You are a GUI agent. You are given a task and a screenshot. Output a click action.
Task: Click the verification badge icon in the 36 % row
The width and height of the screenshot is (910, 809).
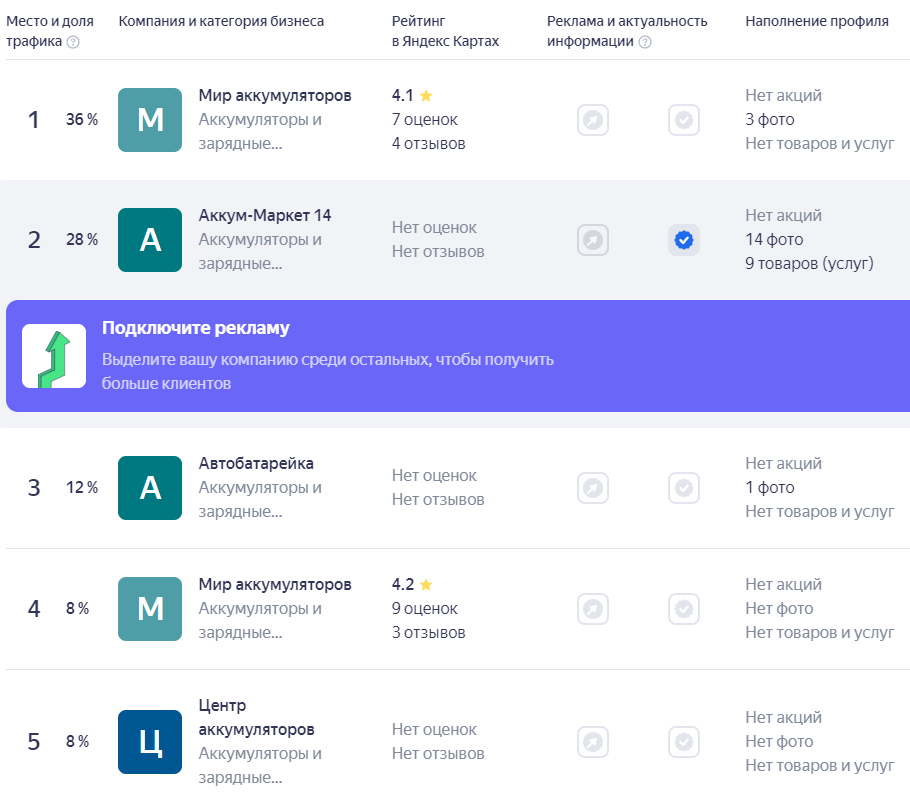(x=684, y=120)
